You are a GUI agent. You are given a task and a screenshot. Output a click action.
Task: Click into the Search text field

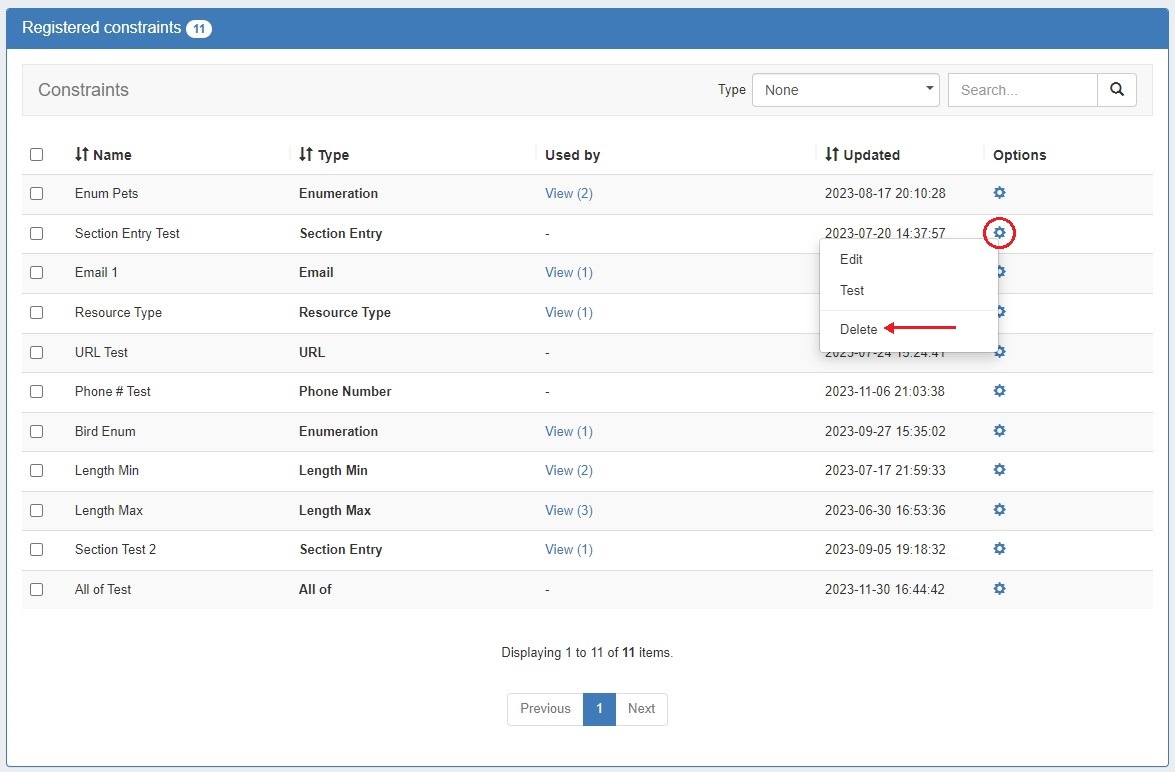click(x=1022, y=90)
